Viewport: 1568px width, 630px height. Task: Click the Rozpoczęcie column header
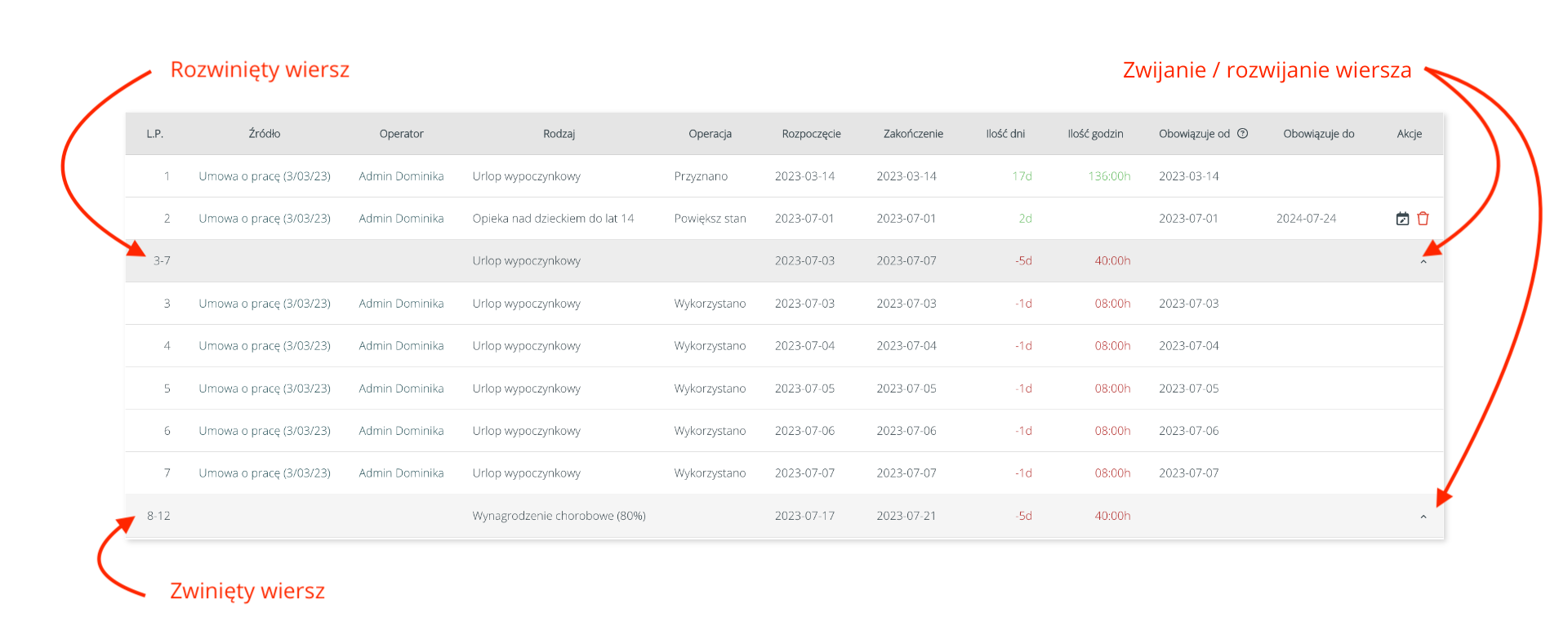click(811, 134)
